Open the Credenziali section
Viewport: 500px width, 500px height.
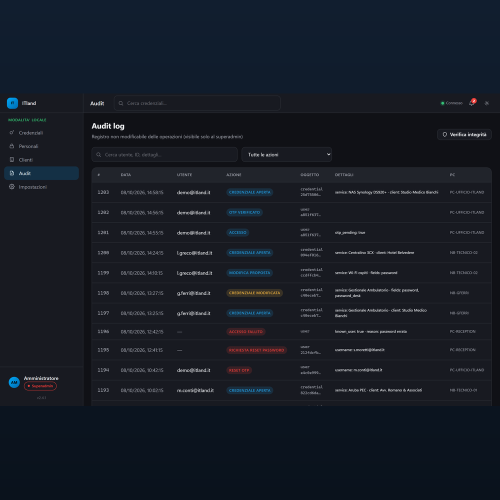point(42,133)
